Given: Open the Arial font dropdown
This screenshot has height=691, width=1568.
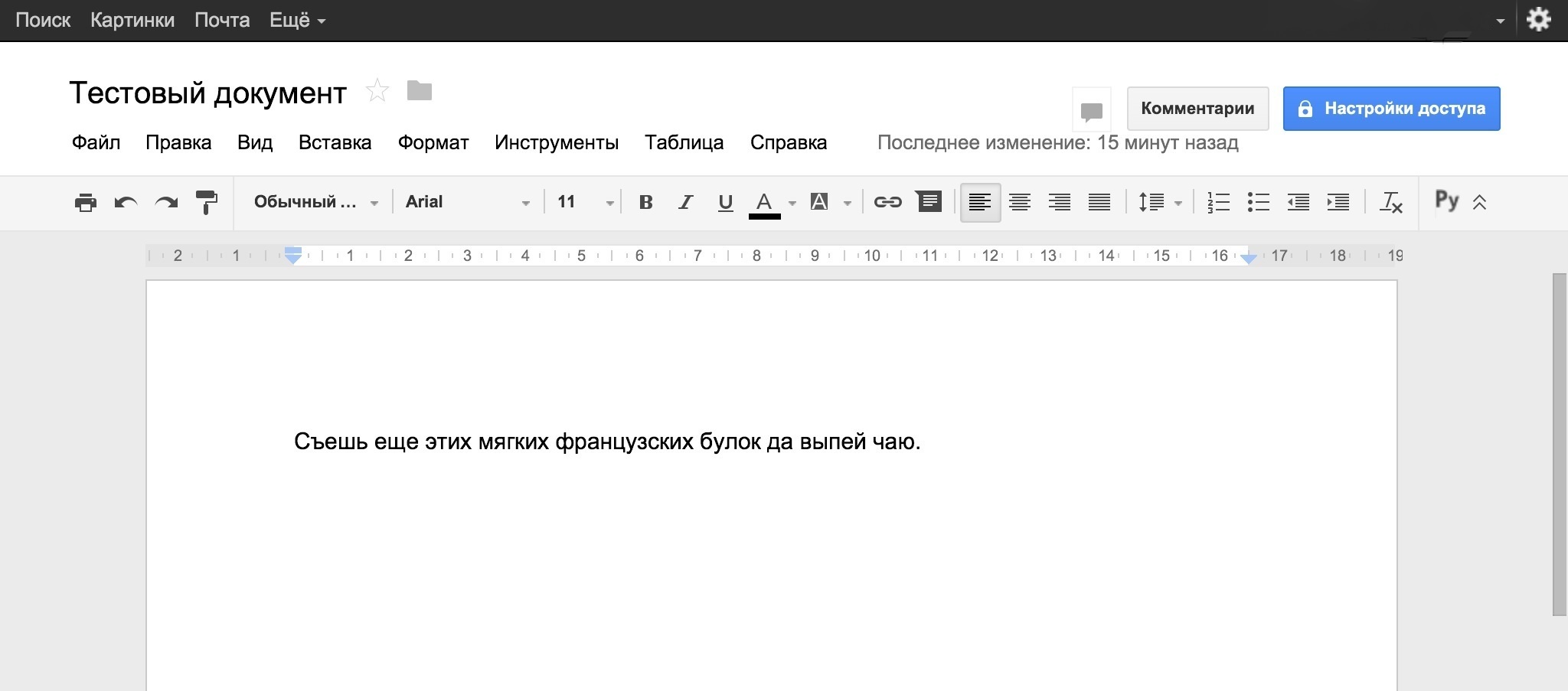Looking at the screenshot, I should pos(467,202).
